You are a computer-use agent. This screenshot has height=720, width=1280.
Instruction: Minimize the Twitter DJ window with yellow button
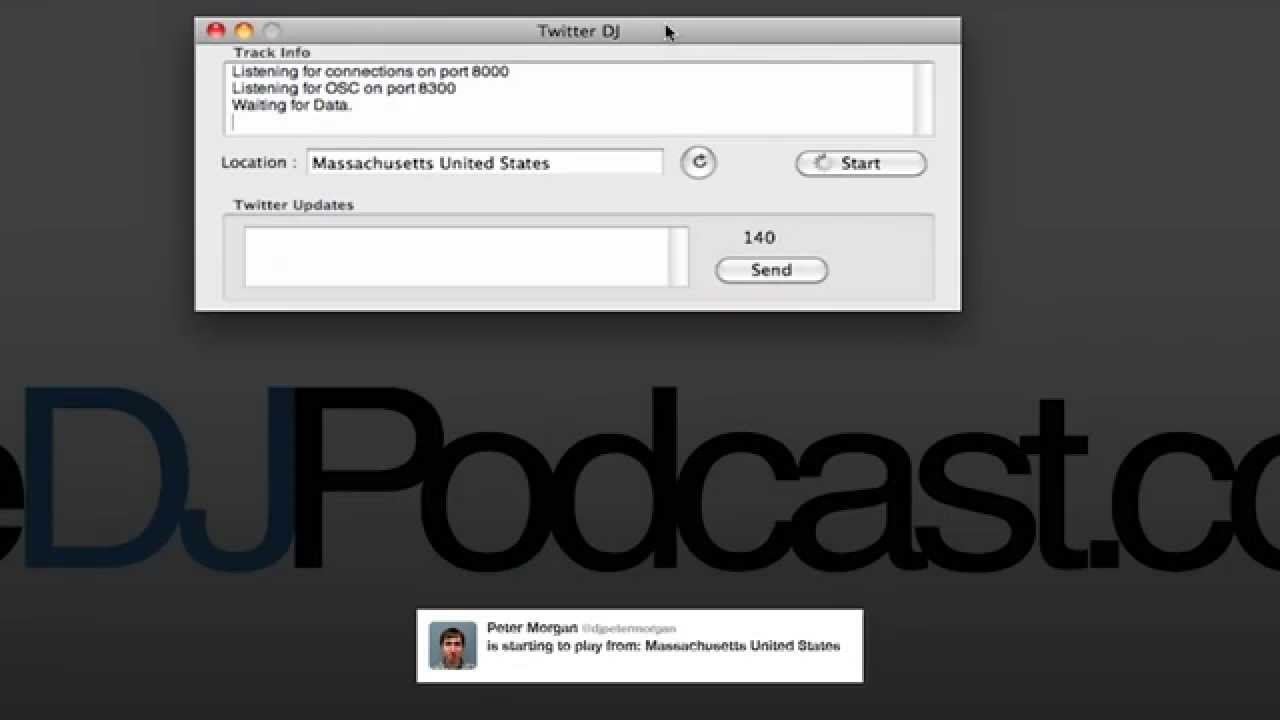(x=244, y=31)
